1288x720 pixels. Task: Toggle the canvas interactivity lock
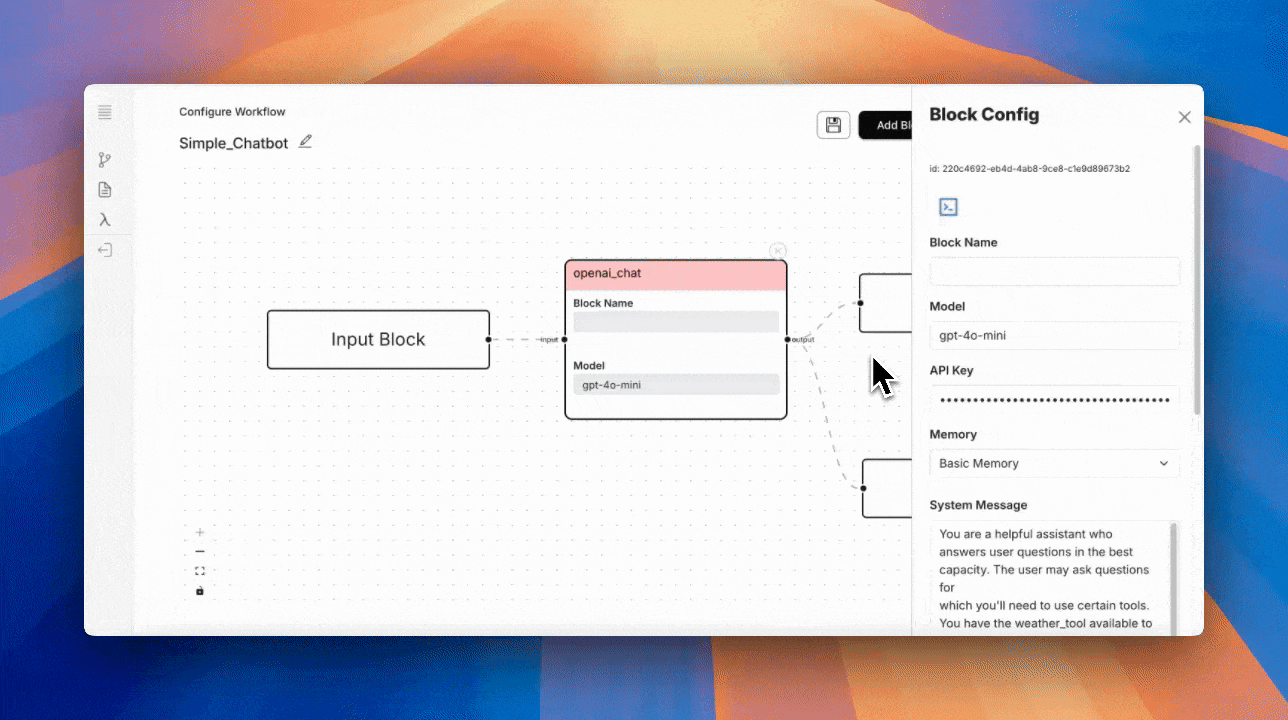(x=200, y=591)
